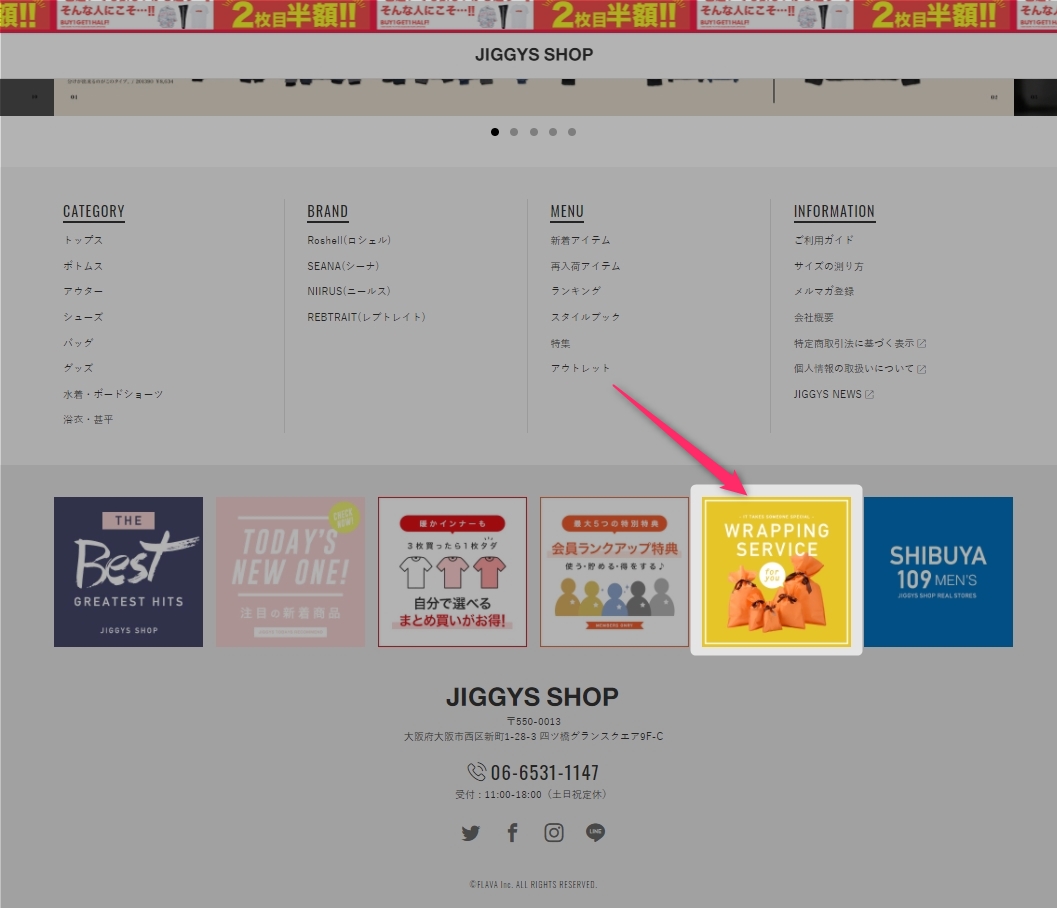Open the Twitter social icon
Screen dimensions: 1057x908
click(x=471, y=833)
